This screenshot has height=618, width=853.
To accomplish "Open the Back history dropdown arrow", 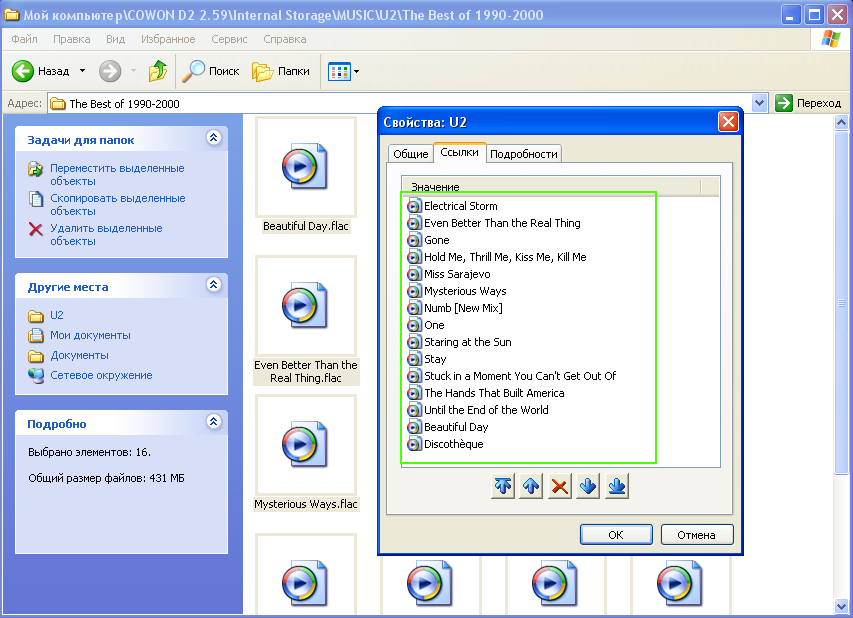I will tap(83, 71).
